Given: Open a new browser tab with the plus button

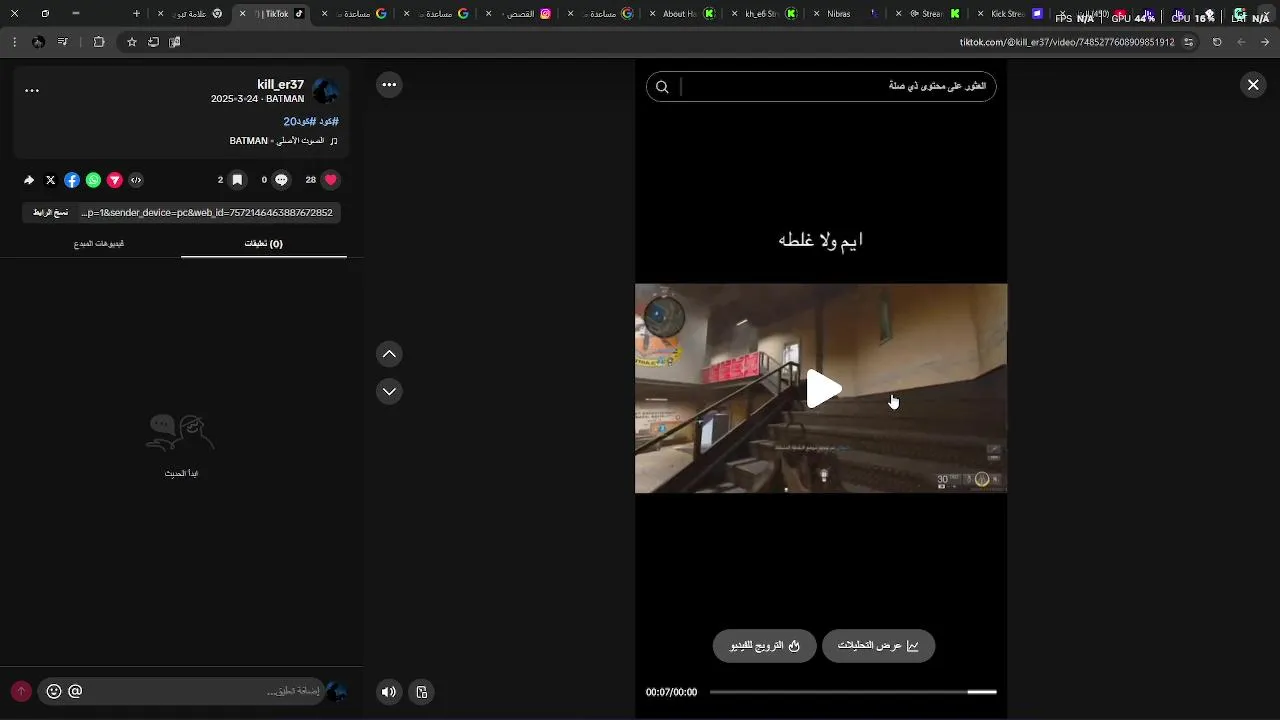Looking at the screenshot, I should (x=137, y=14).
